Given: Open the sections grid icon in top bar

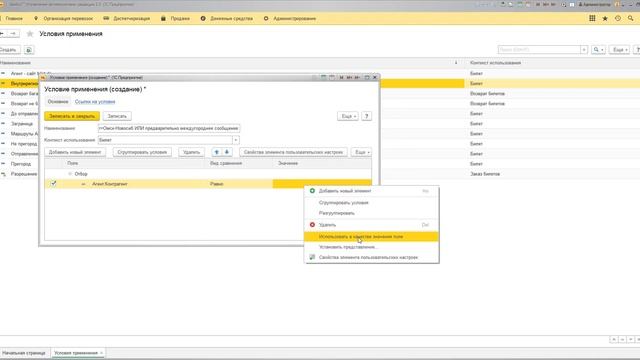Looking at the screenshot, I should click(592, 18).
